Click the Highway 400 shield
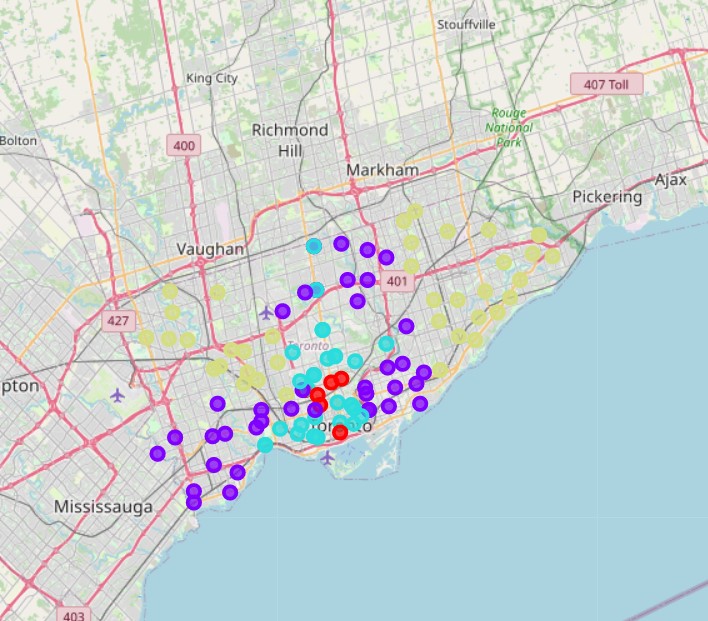 184,146
